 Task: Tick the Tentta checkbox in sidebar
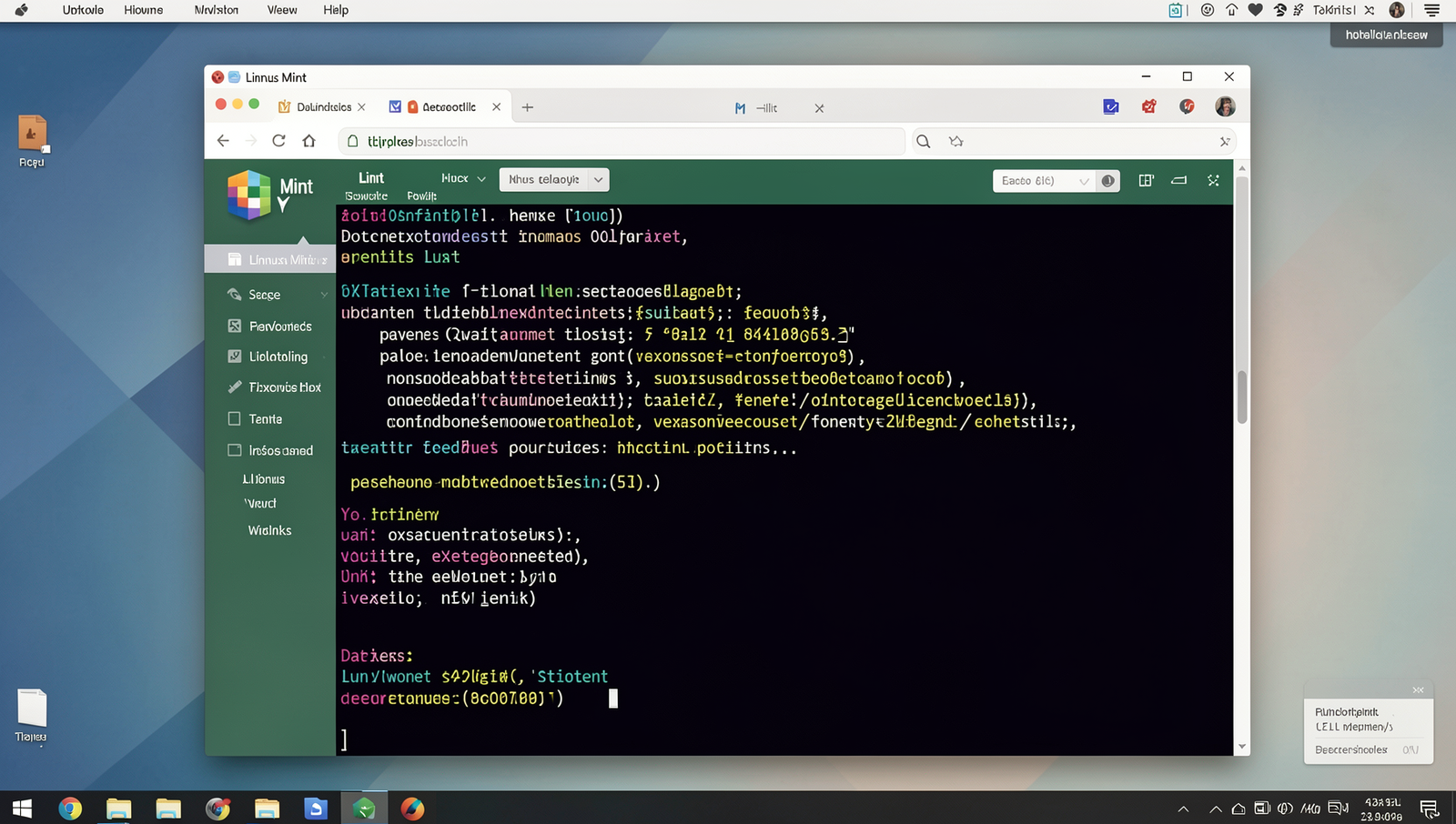tap(234, 418)
